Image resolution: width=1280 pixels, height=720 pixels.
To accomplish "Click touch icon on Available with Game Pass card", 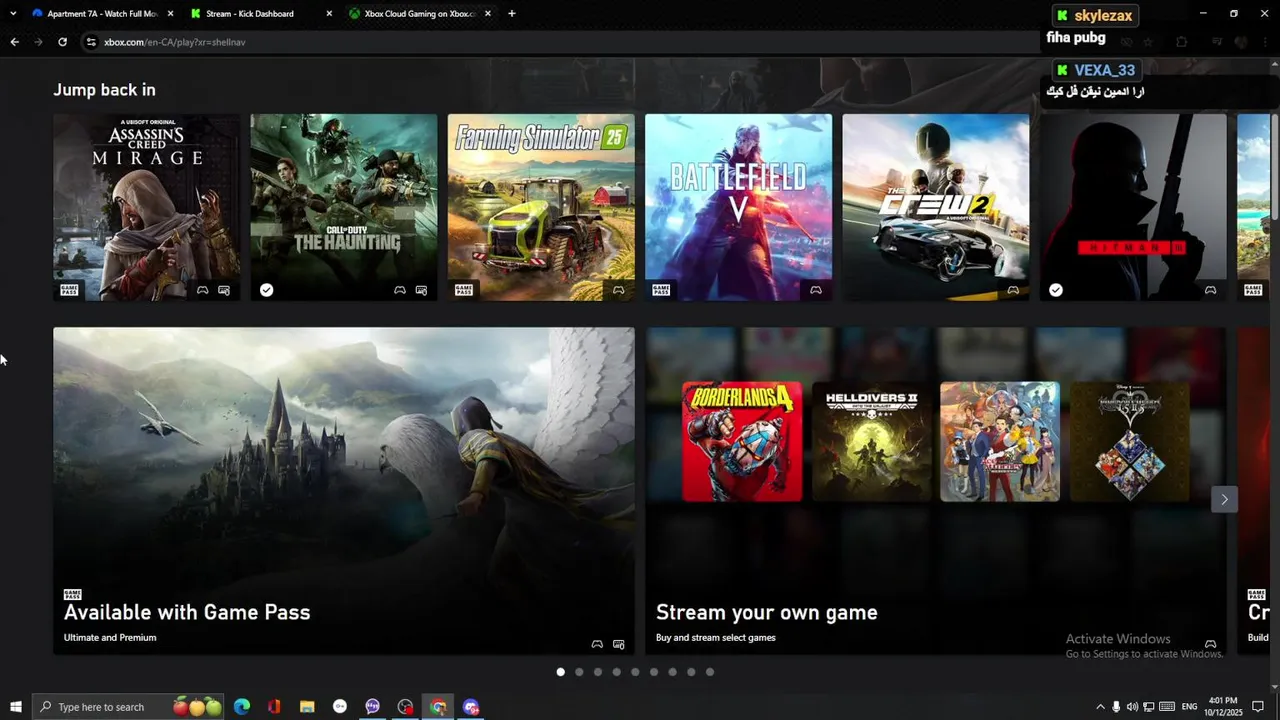I will click(x=618, y=644).
